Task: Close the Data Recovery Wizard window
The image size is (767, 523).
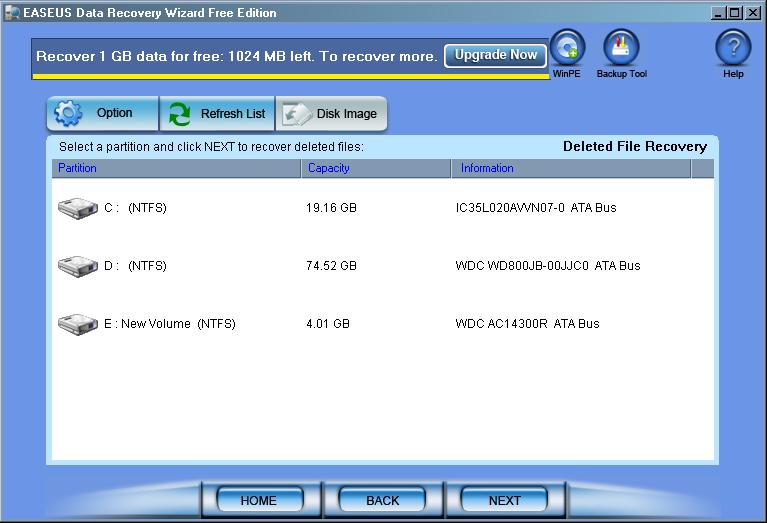Action: pyautogui.click(x=752, y=13)
